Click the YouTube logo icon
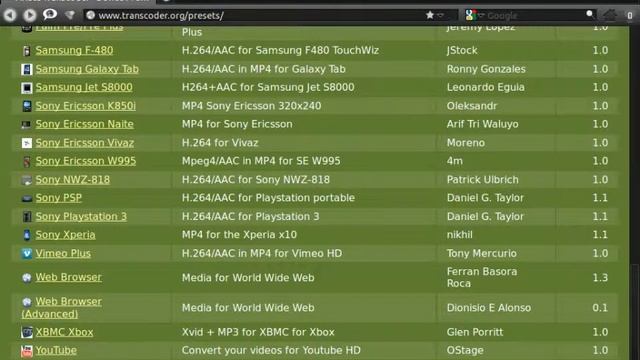The width and height of the screenshot is (640, 360). 27,351
